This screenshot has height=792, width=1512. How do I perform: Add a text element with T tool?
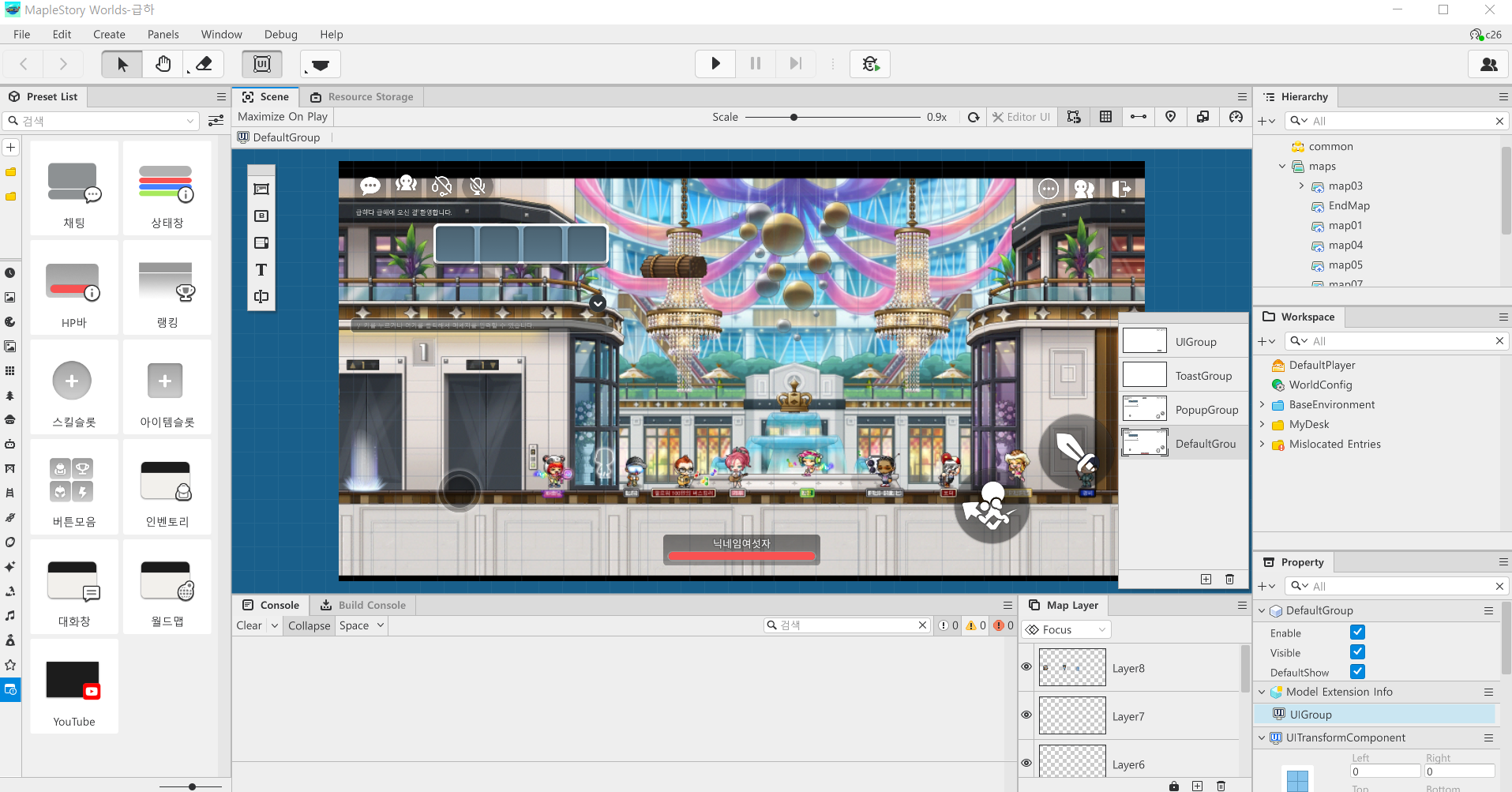(261, 270)
